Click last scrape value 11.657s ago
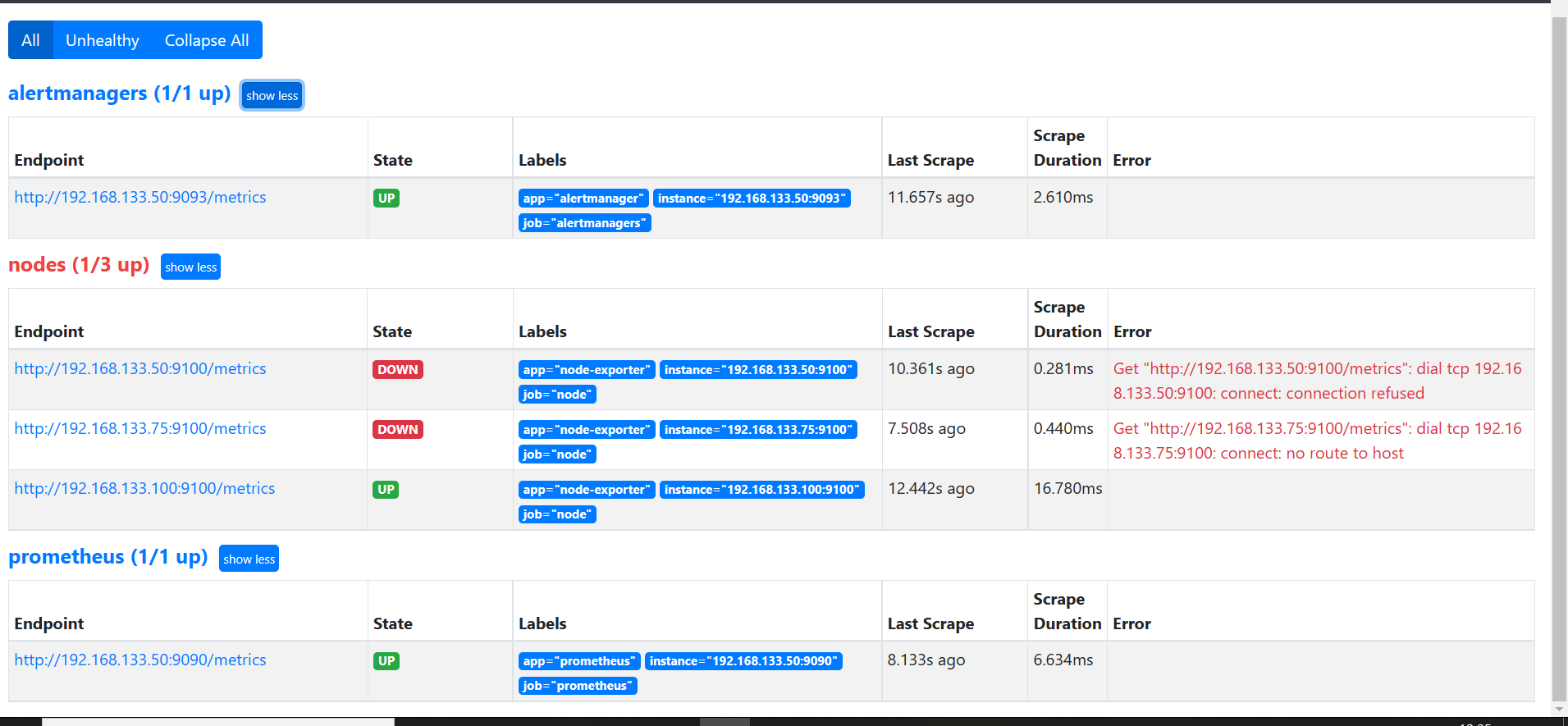 click(931, 197)
